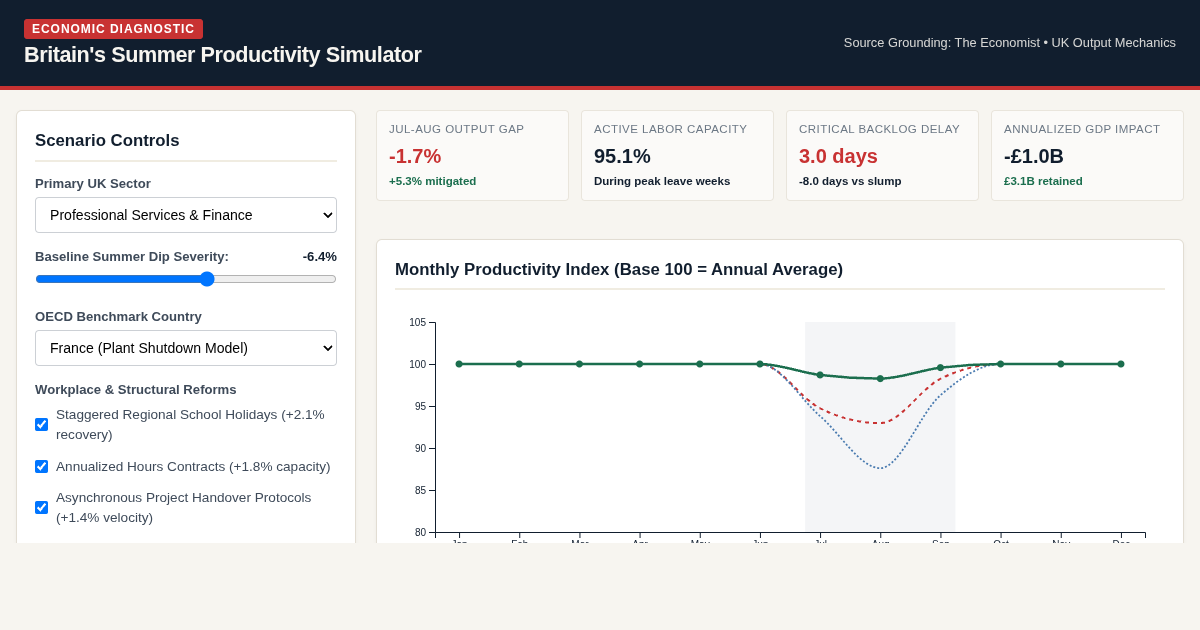
Task: Open the OECD Benchmark Country dropdown
Action: click(x=186, y=348)
